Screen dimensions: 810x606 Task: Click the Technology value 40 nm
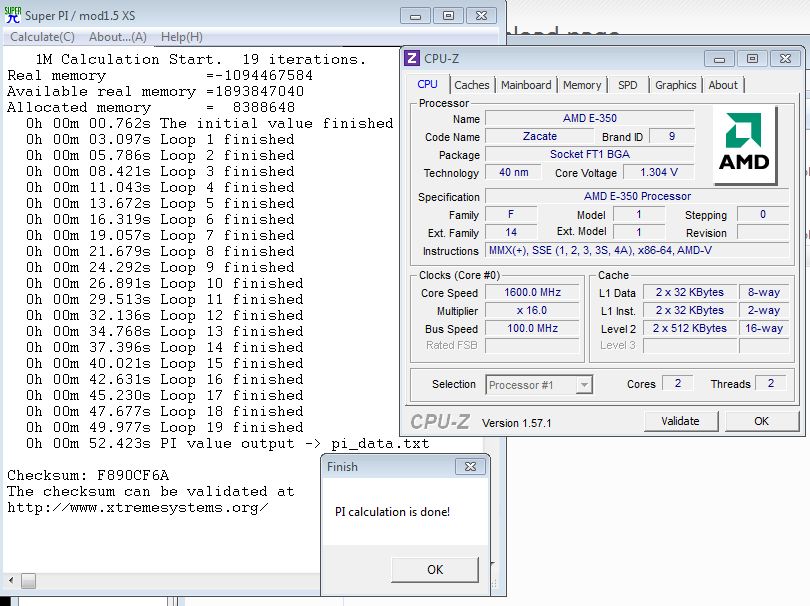point(513,172)
